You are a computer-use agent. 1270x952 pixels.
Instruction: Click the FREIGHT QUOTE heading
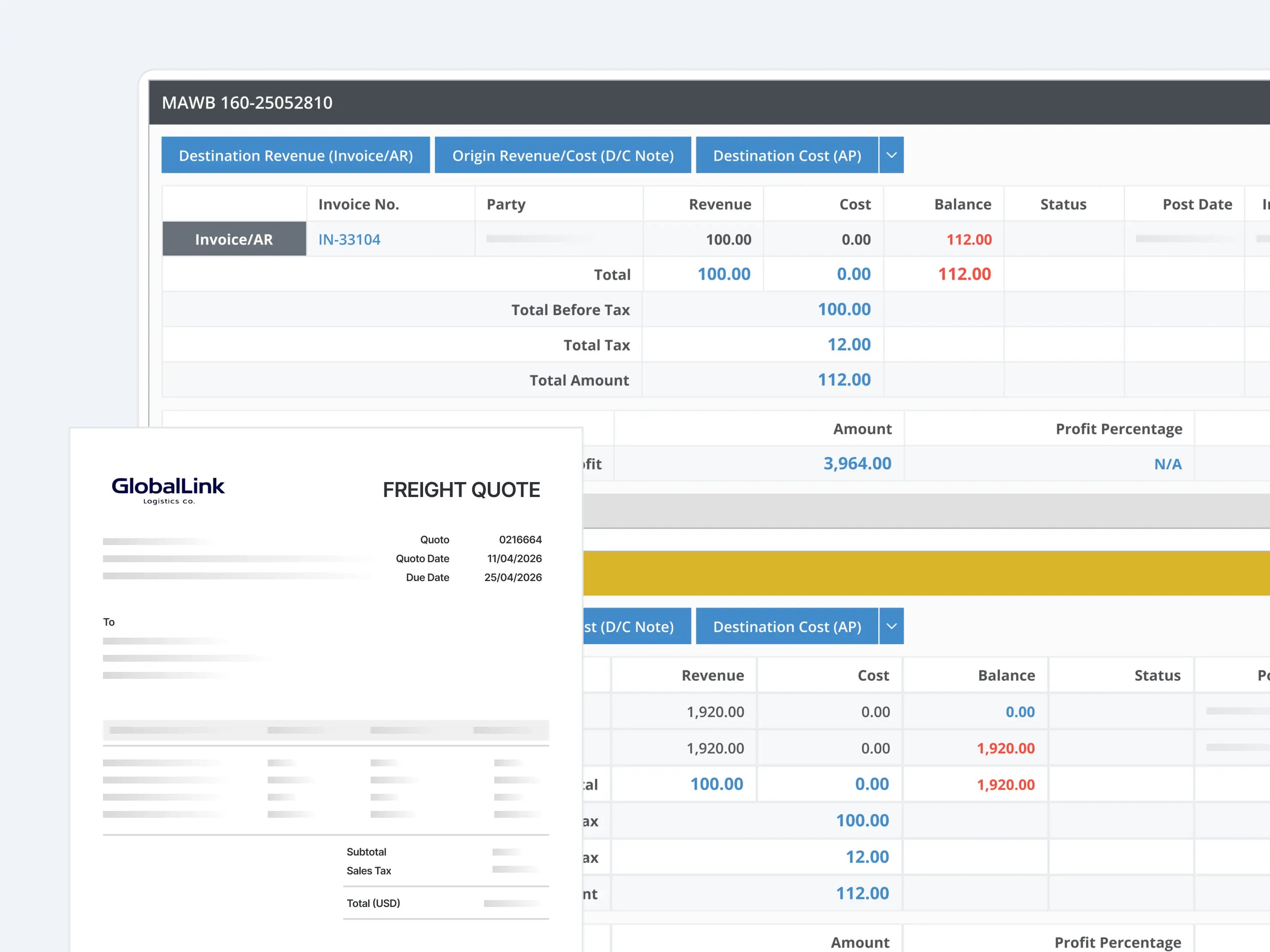(461, 489)
